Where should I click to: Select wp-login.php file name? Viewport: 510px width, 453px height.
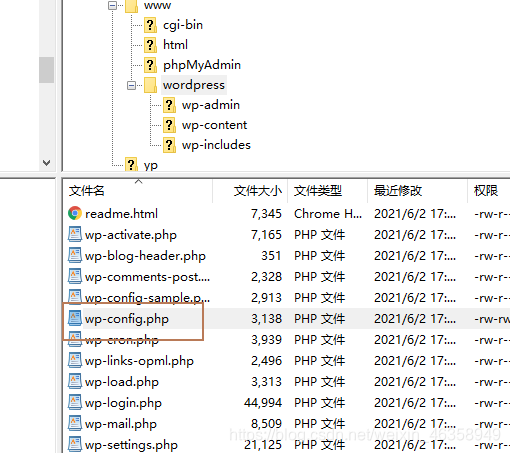point(123,403)
